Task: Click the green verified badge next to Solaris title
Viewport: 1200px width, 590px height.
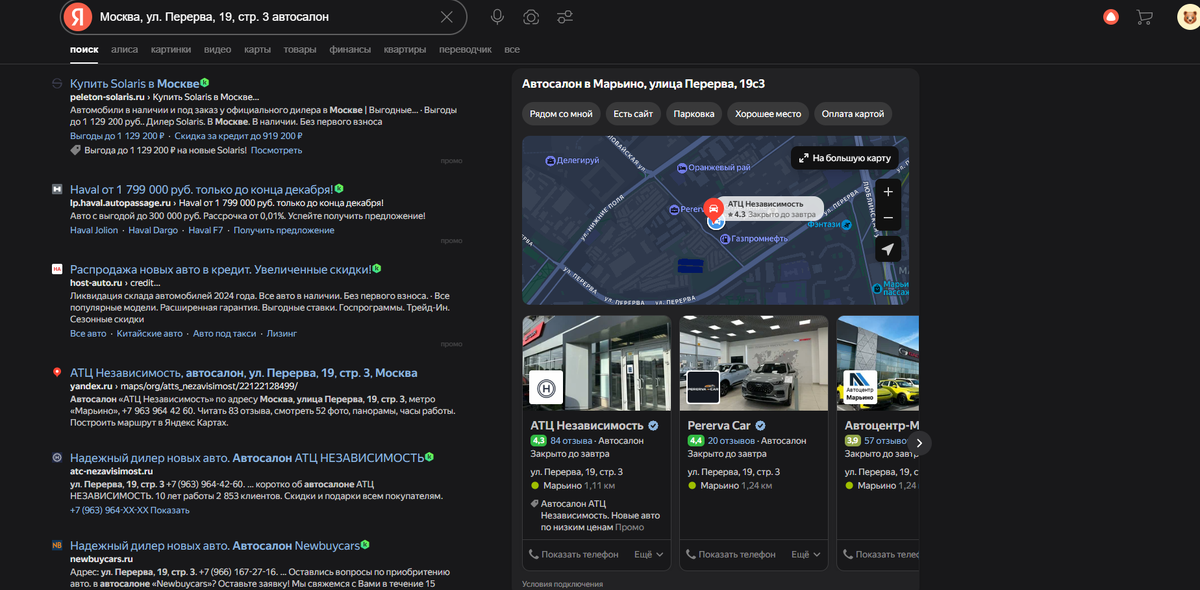Action: 204,82
